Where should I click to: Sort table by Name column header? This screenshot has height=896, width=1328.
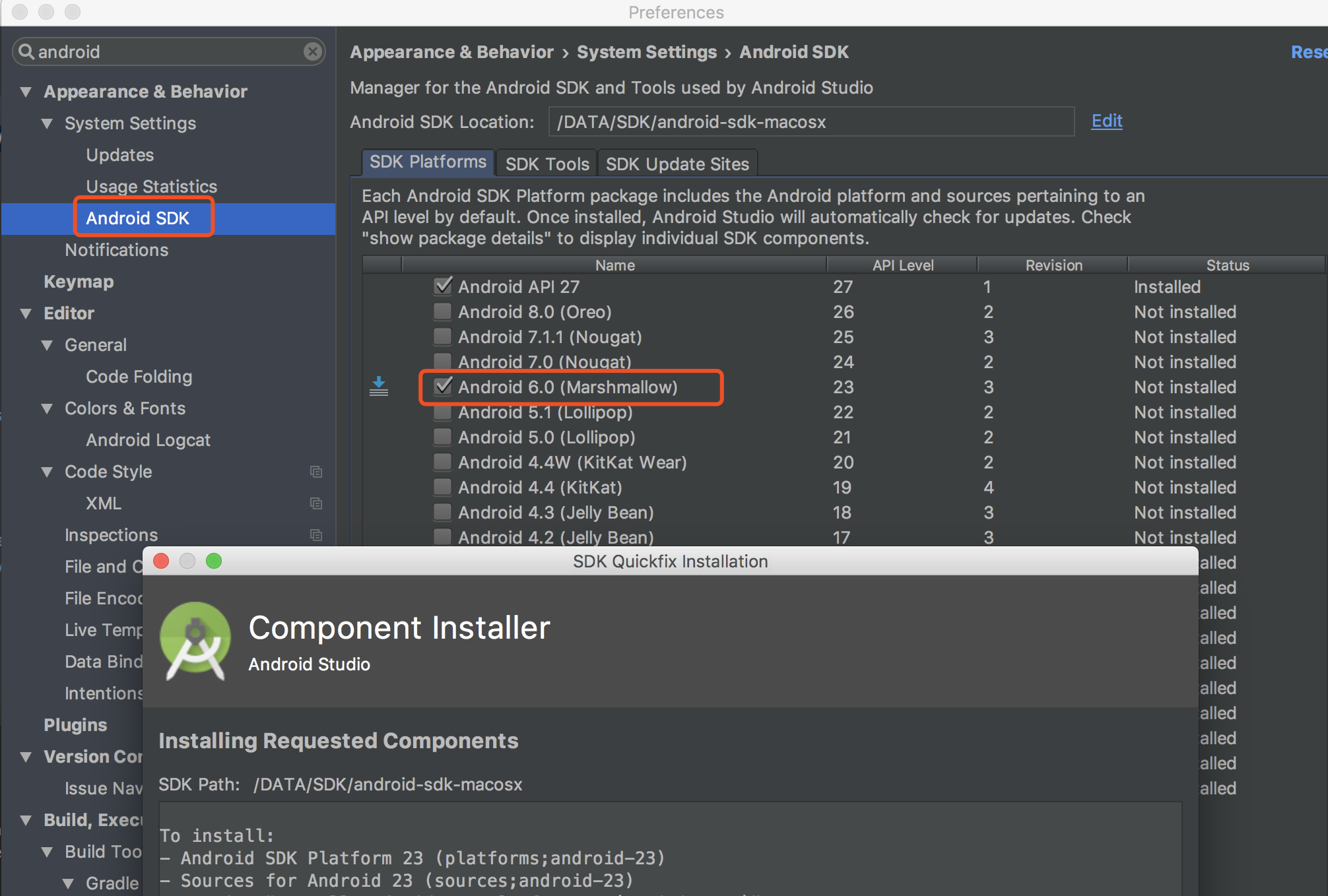tap(614, 265)
